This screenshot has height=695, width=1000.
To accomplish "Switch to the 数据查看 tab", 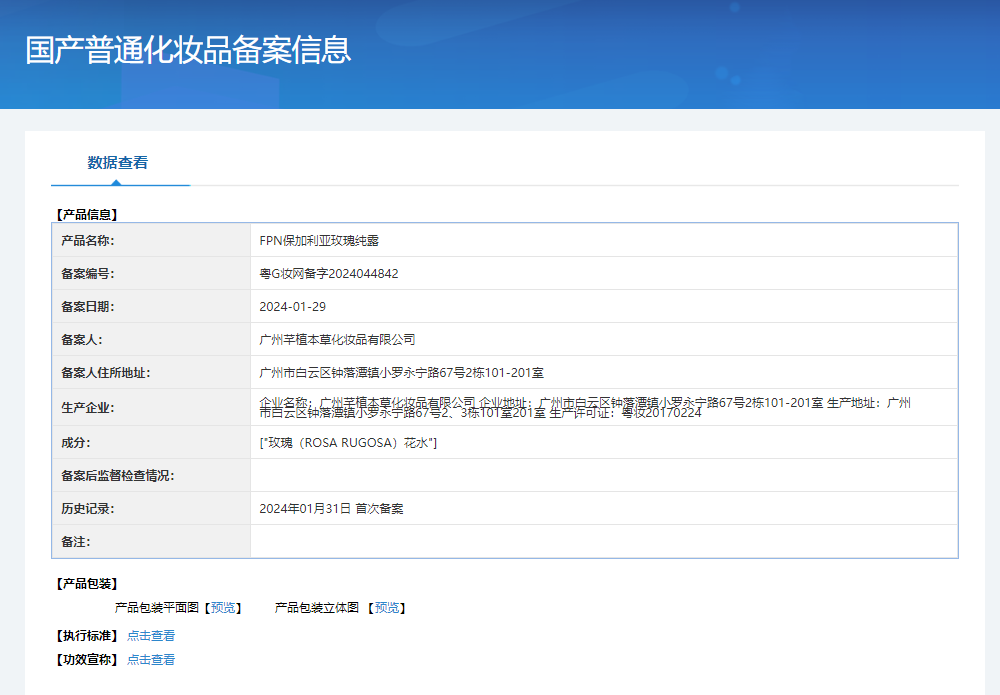I will [x=118, y=163].
